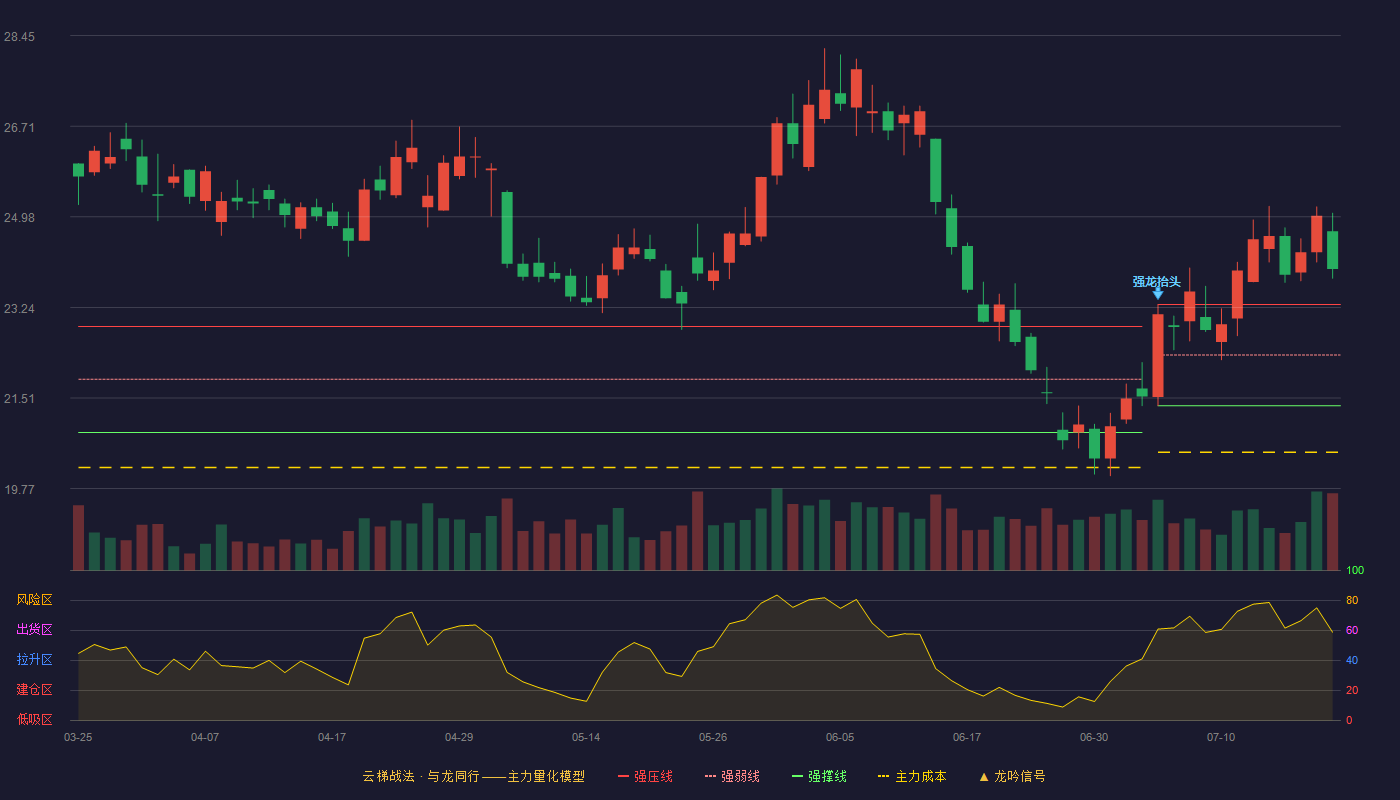Click the 07-10 date label

point(1221,737)
